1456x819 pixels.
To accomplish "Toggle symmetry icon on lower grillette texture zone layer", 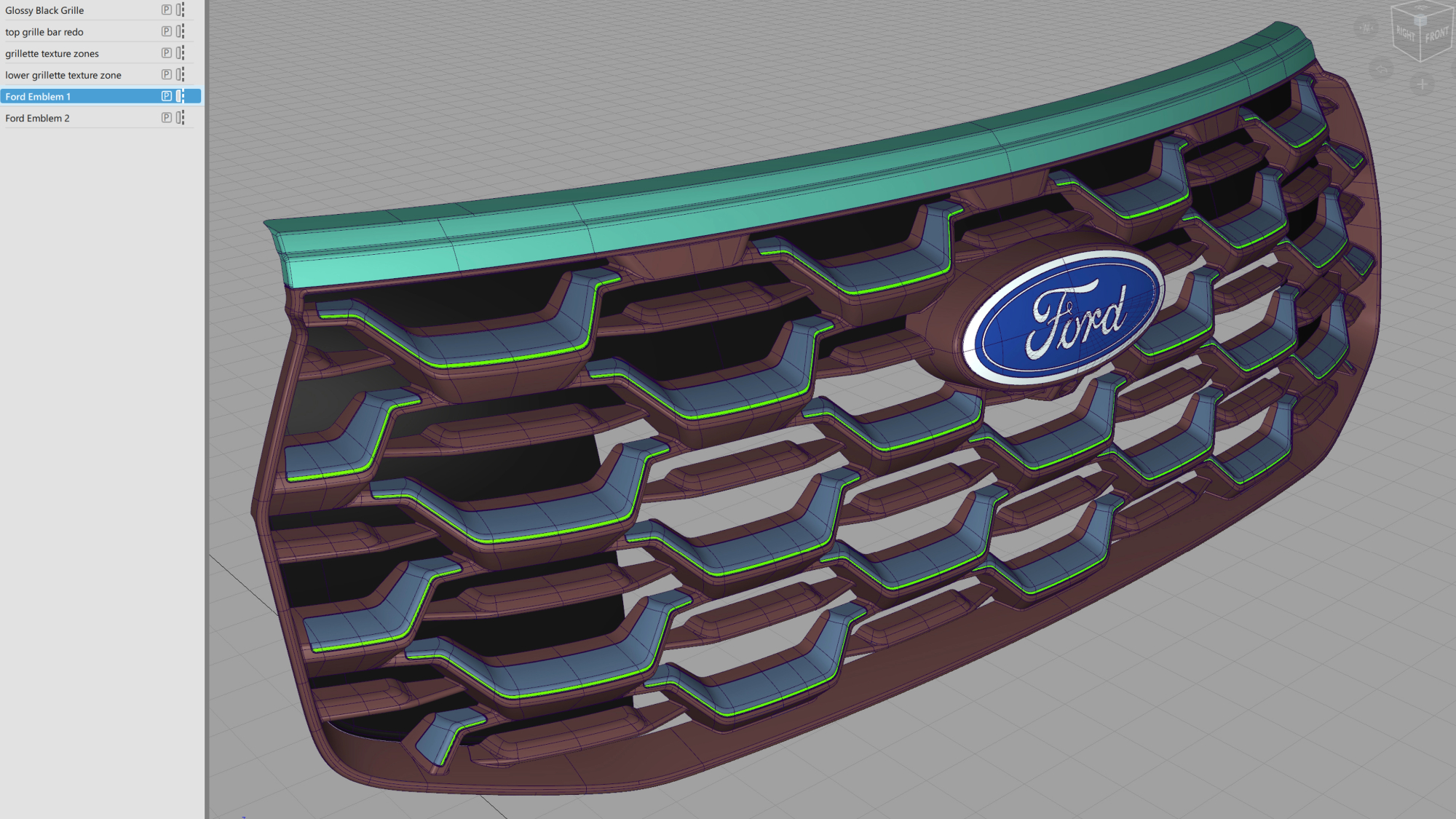I will coord(181,74).
